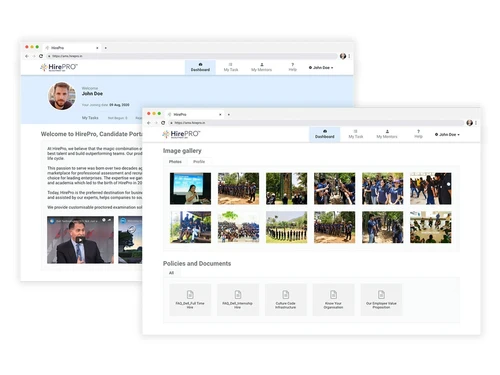Open the large group photo under tree
Viewport: 500px width, 375px height.
coord(238,227)
